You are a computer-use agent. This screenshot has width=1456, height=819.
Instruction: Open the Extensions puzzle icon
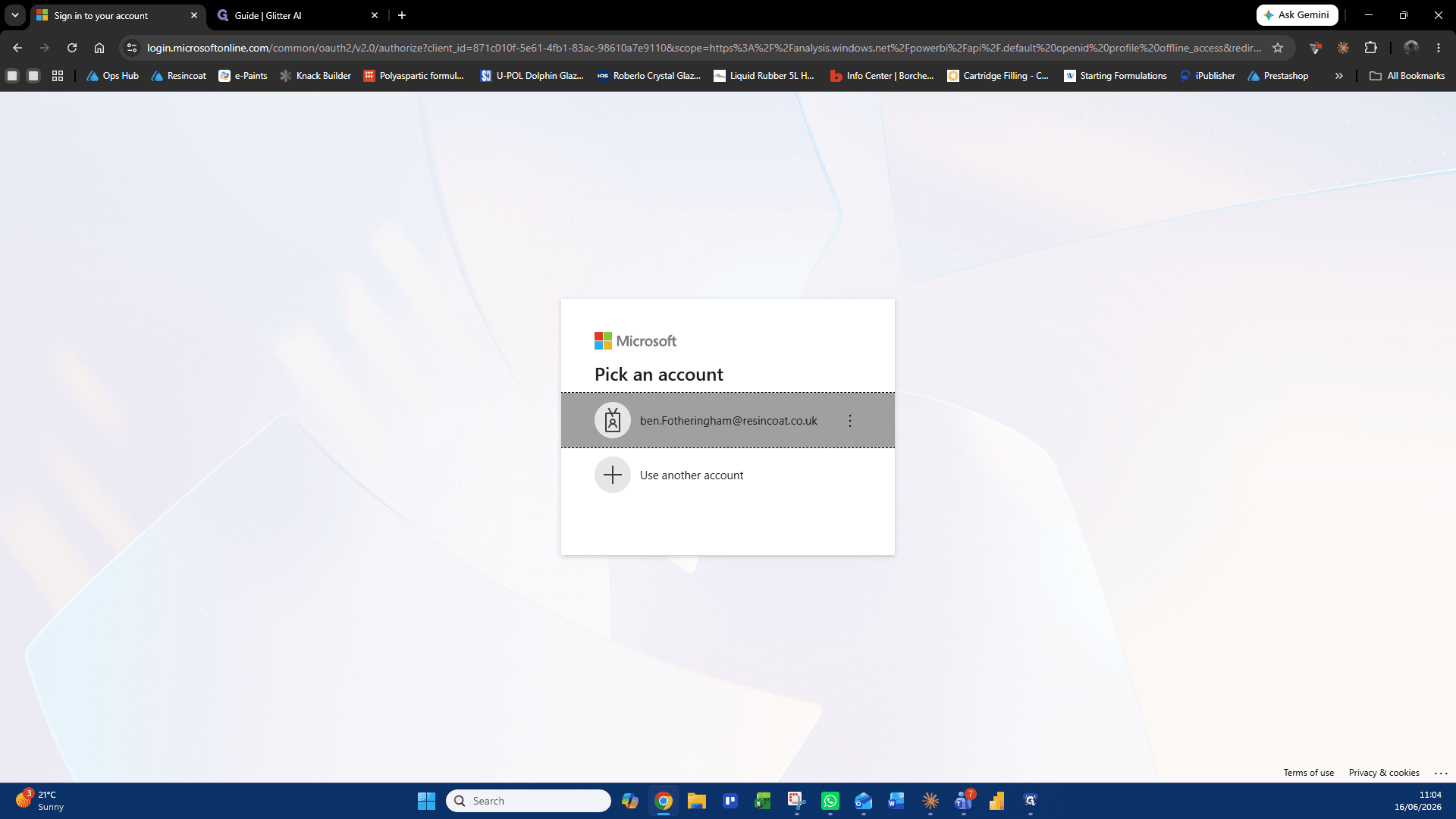1370,48
